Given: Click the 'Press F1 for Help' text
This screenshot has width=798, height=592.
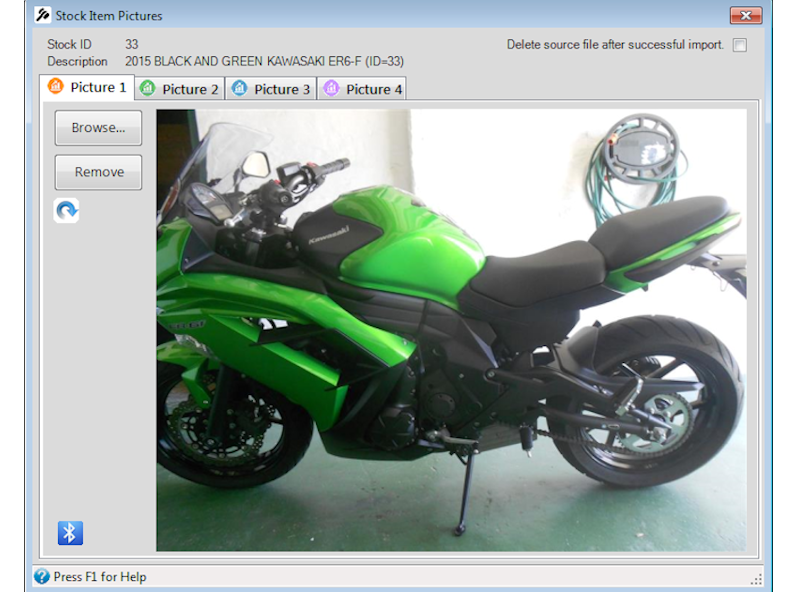Looking at the screenshot, I should click(100, 577).
